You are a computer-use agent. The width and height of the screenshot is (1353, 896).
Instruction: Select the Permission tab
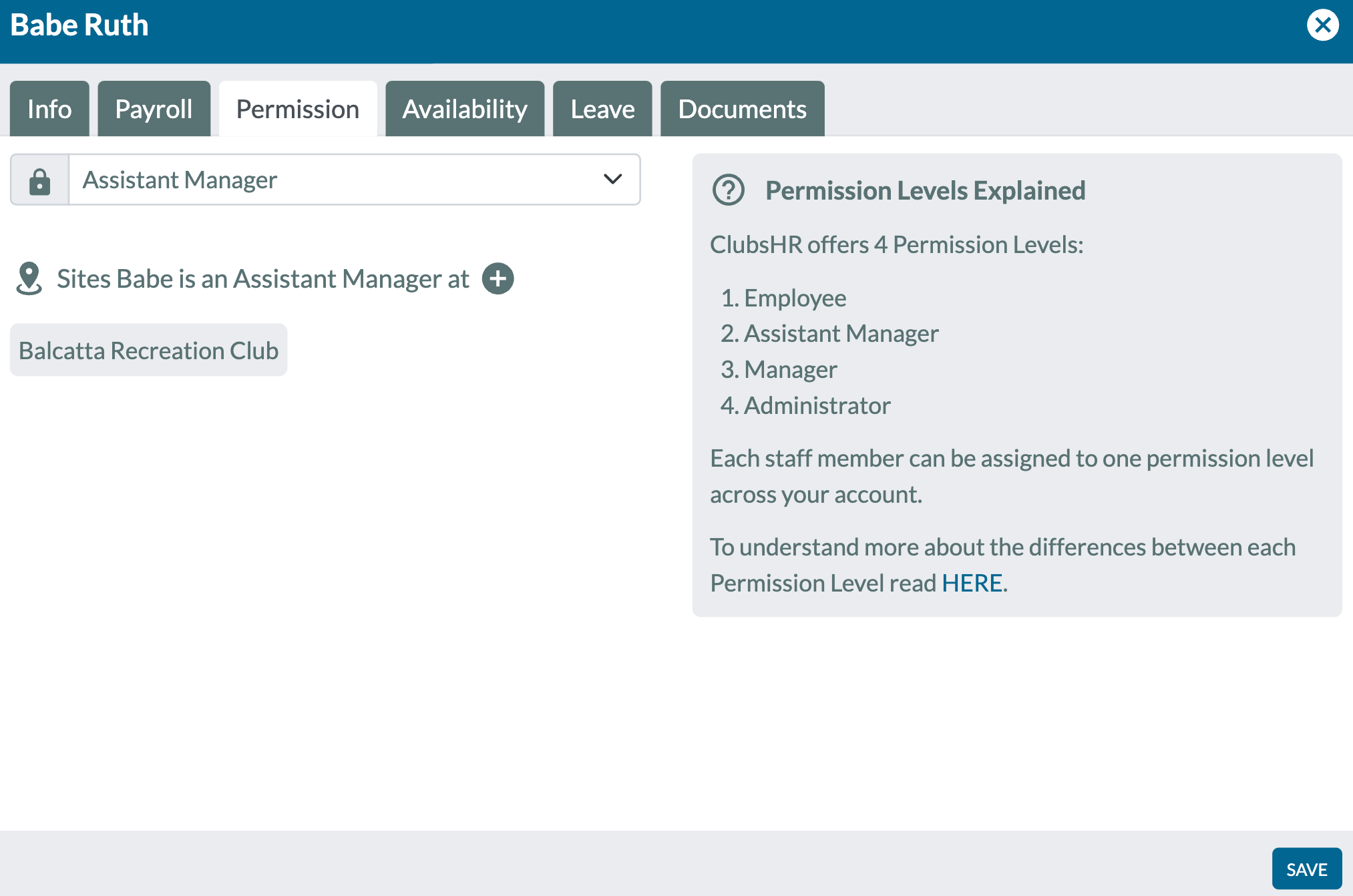(298, 109)
